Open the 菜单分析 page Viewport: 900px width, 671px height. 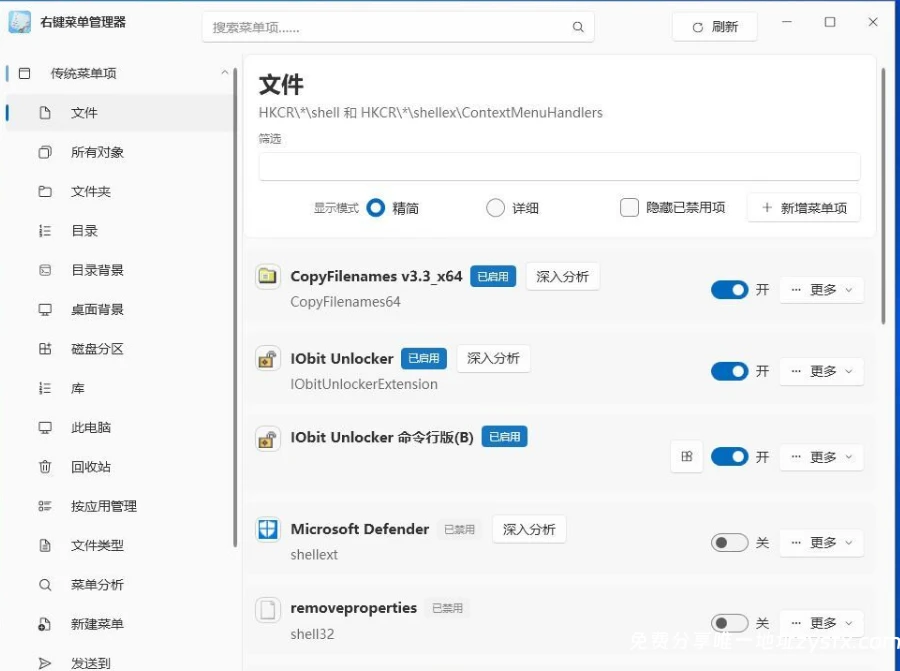[x=121, y=584]
